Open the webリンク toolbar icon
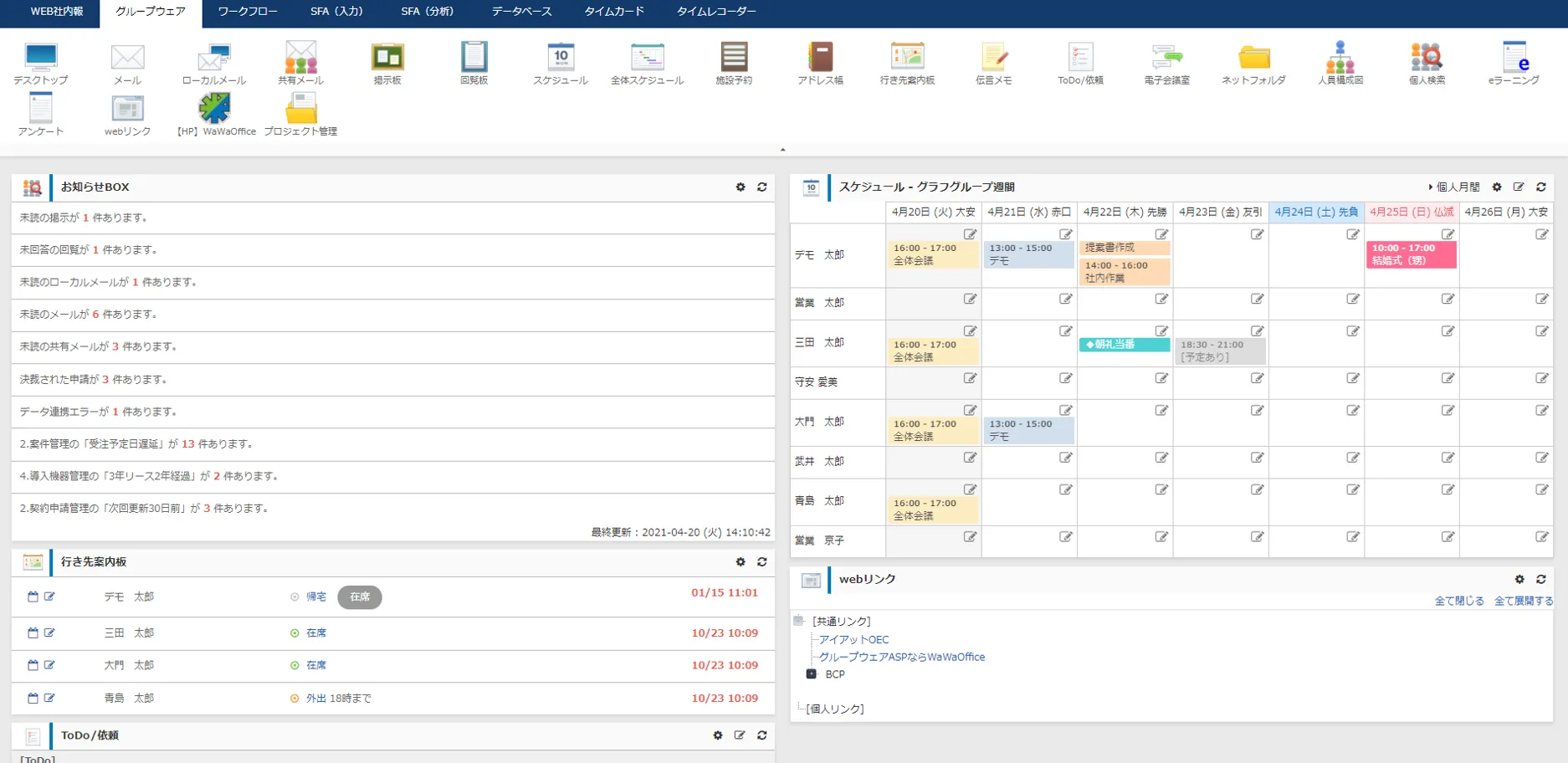1568x763 pixels. pyautogui.click(x=127, y=115)
